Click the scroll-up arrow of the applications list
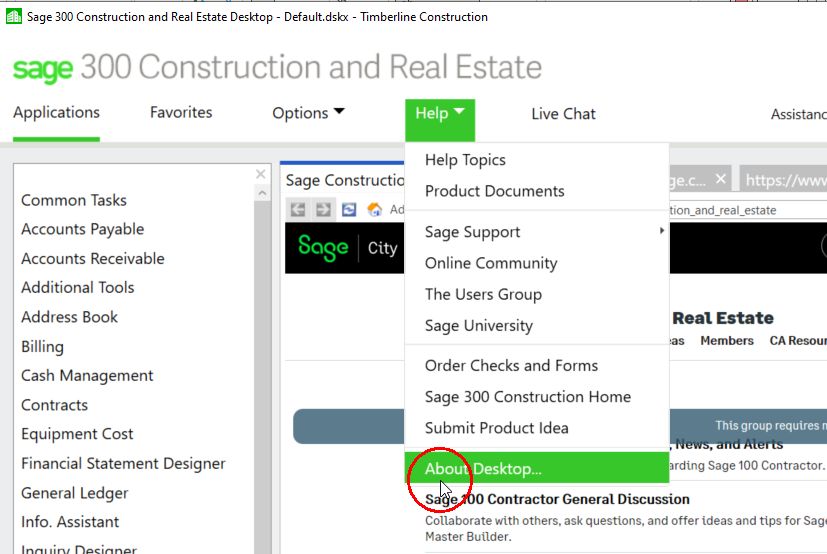 (x=262, y=194)
